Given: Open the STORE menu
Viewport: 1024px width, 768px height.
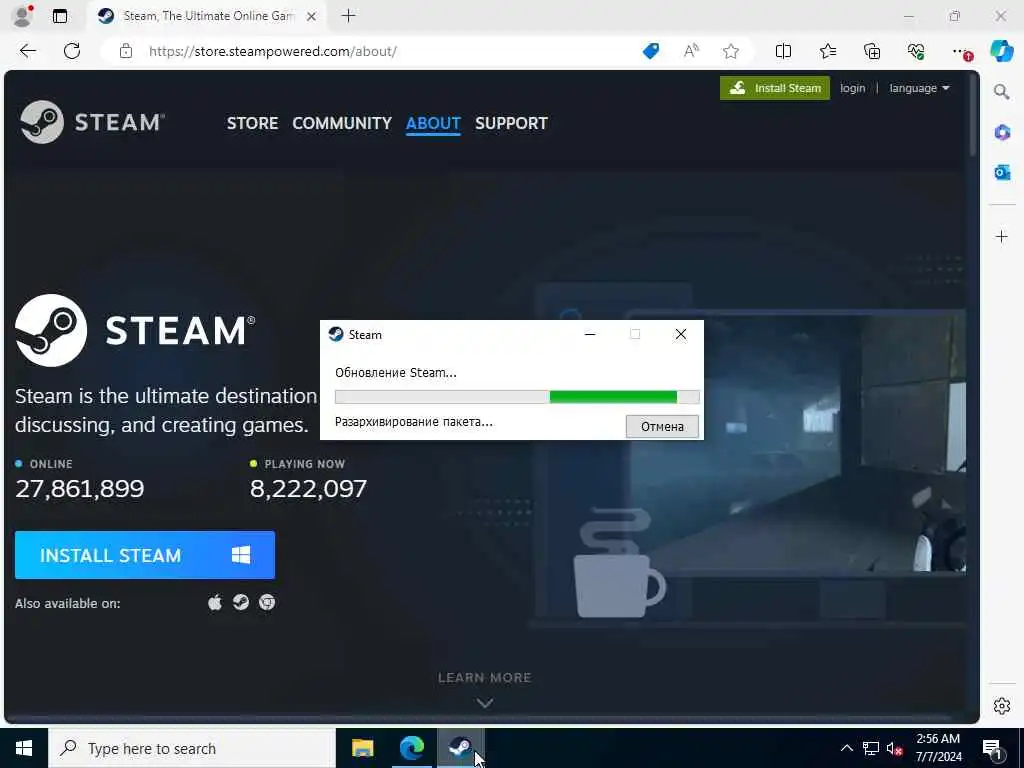Looking at the screenshot, I should [252, 123].
